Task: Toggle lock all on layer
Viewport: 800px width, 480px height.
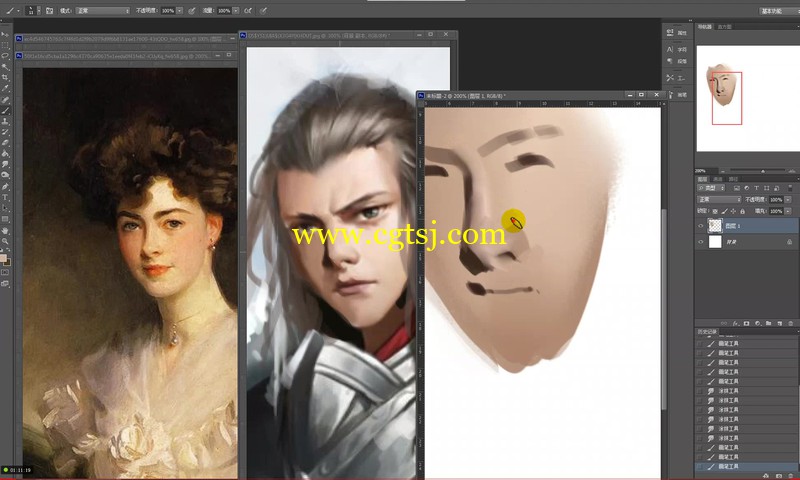Action: pyautogui.click(x=742, y=211)
